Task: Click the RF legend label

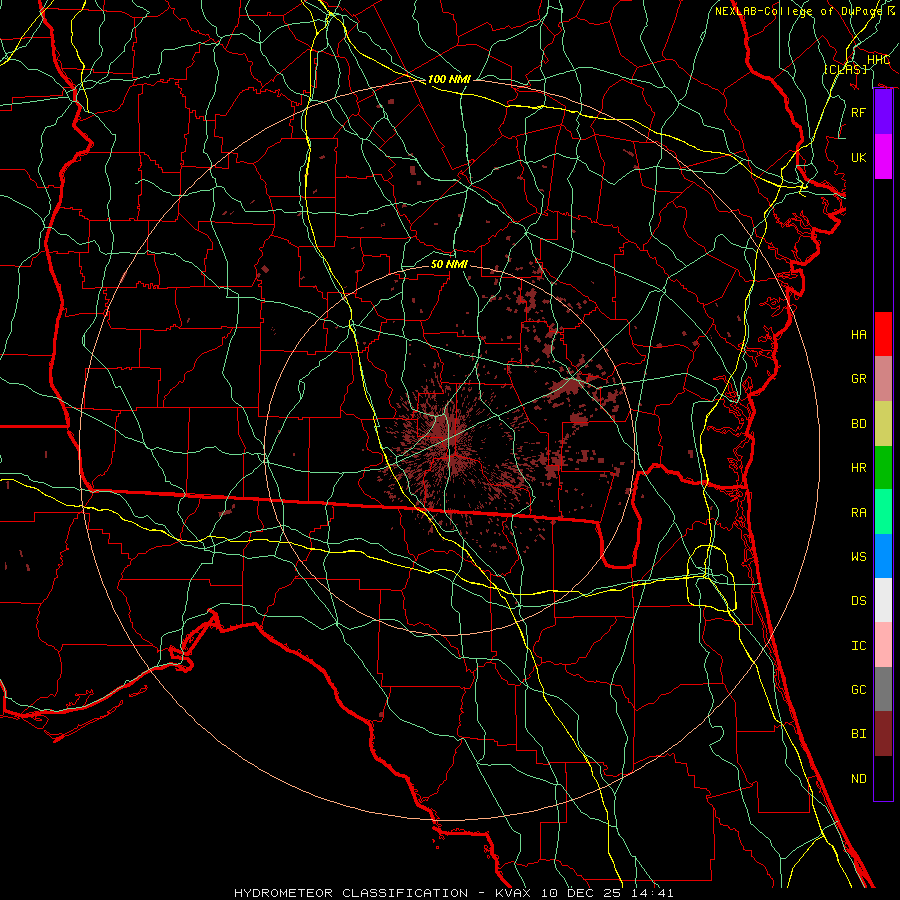Action: click(x=859, y=112)
